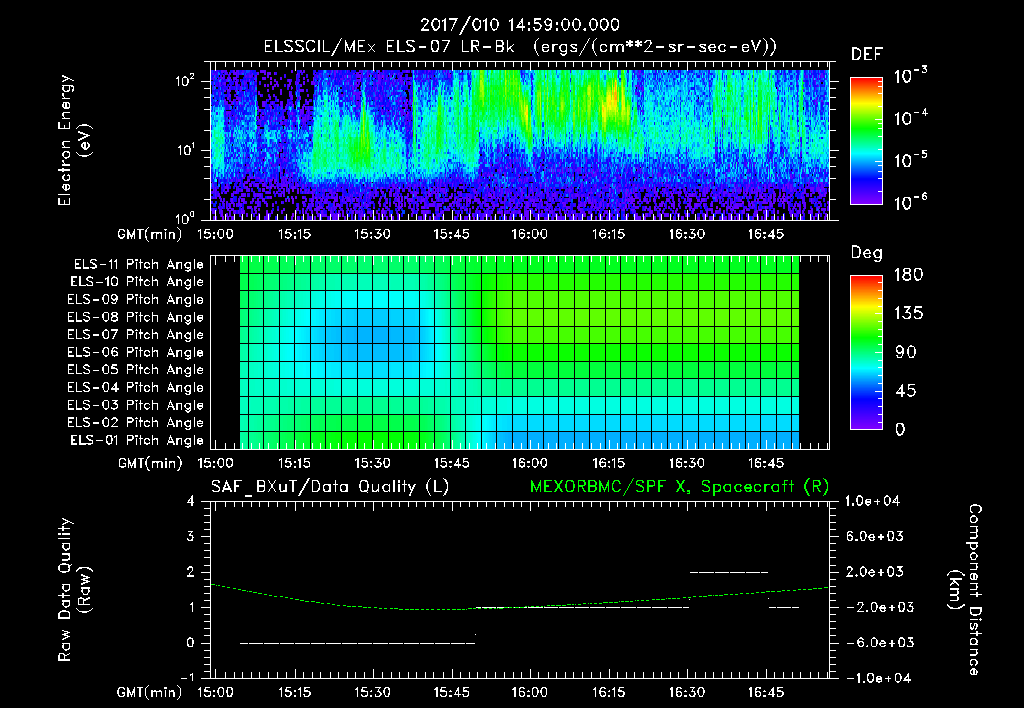Select the ELS-09 Pitch Angle row label
The image size is (1024, 708).
(x=136, y=300)
